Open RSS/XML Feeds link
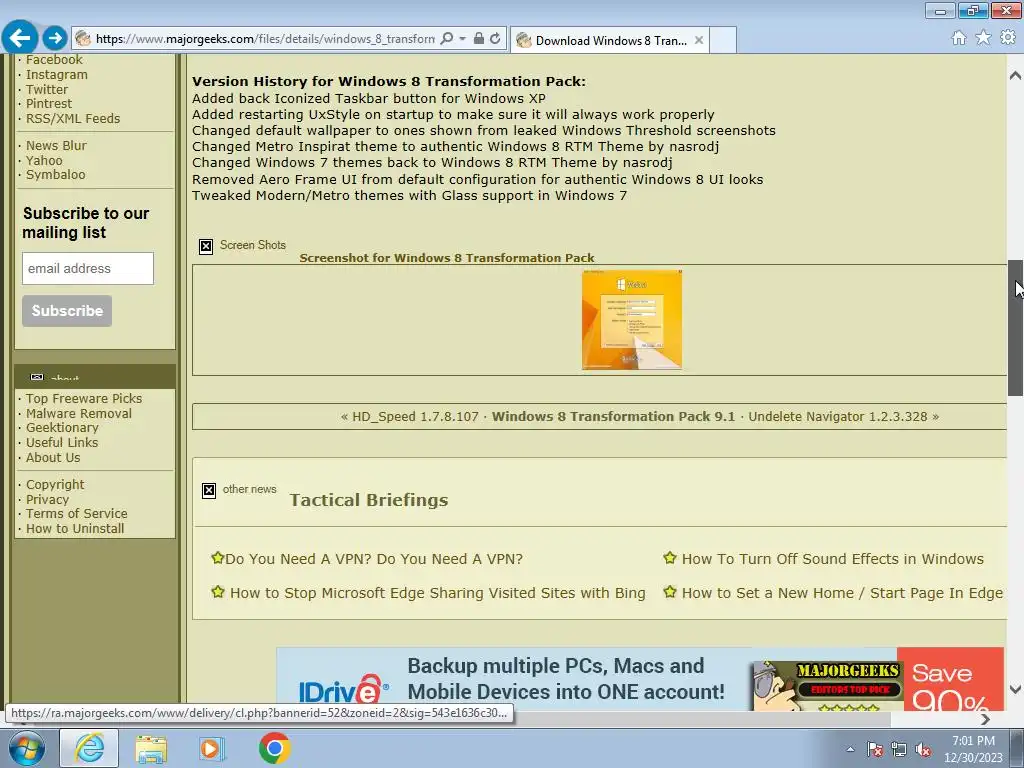Viewport: 1024px width, 768px height. pyautogui.click(x=73, y=119)
